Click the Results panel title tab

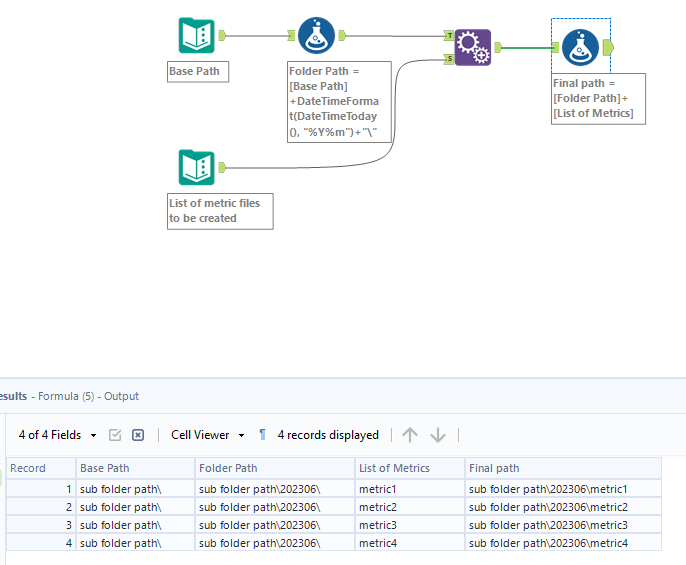point(70,396)
